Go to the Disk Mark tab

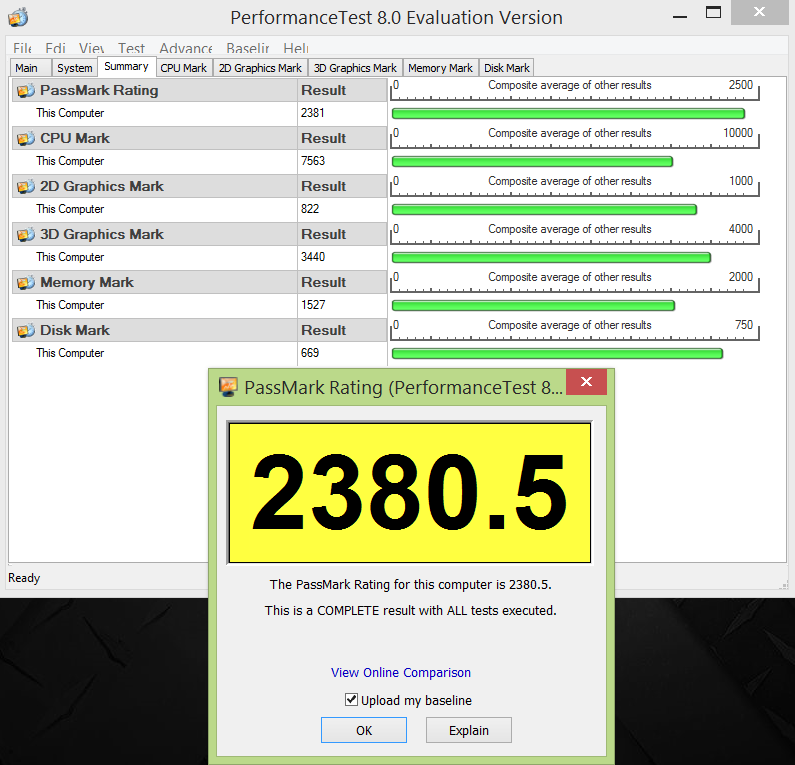(x=507, y=68)
